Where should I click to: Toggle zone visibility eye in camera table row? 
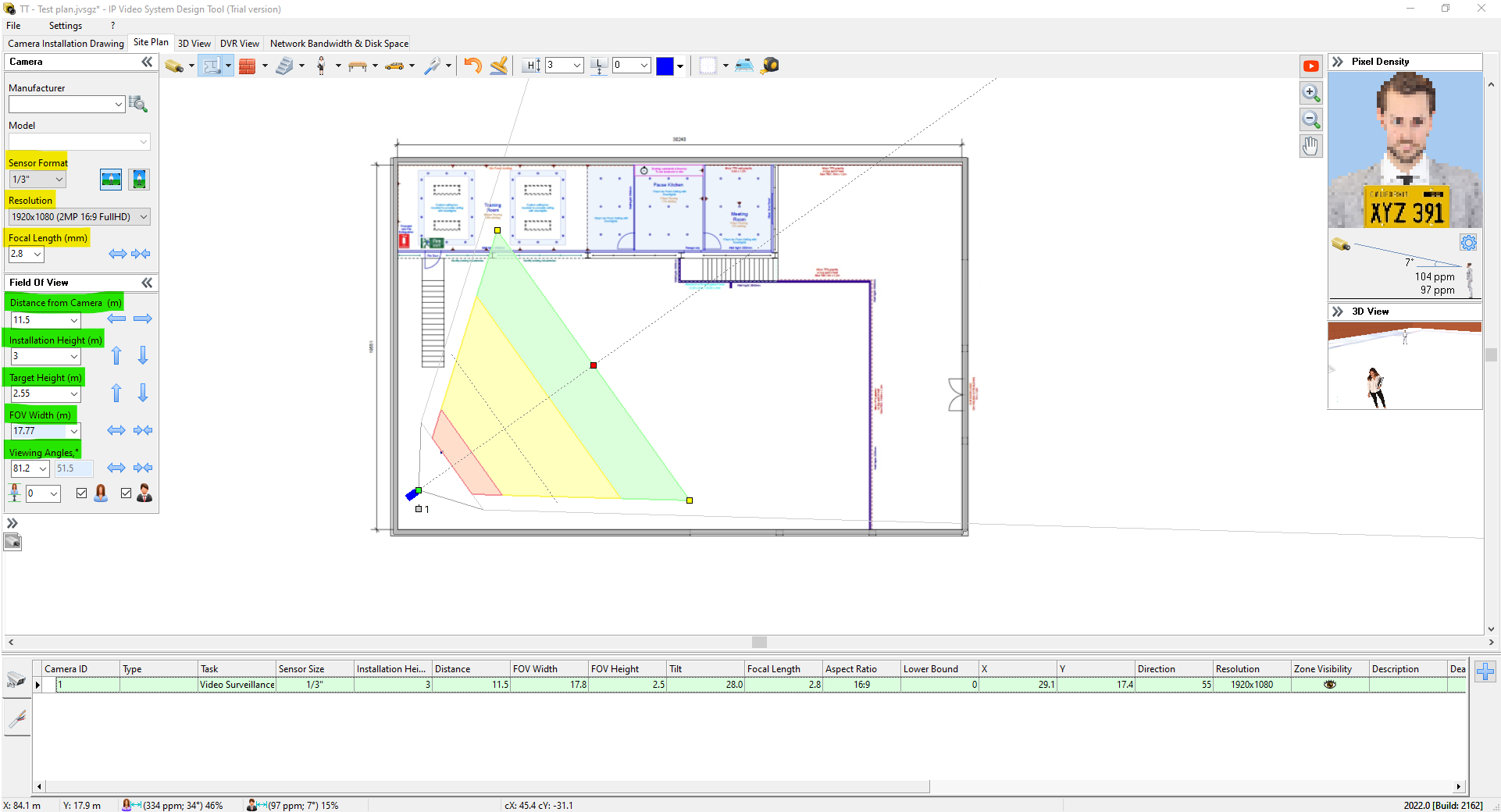pos(1330,685)
